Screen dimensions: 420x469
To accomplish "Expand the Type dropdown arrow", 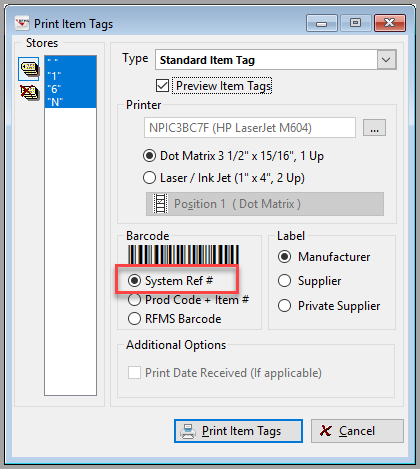I will pyautogui.click(x=386, y=60).
